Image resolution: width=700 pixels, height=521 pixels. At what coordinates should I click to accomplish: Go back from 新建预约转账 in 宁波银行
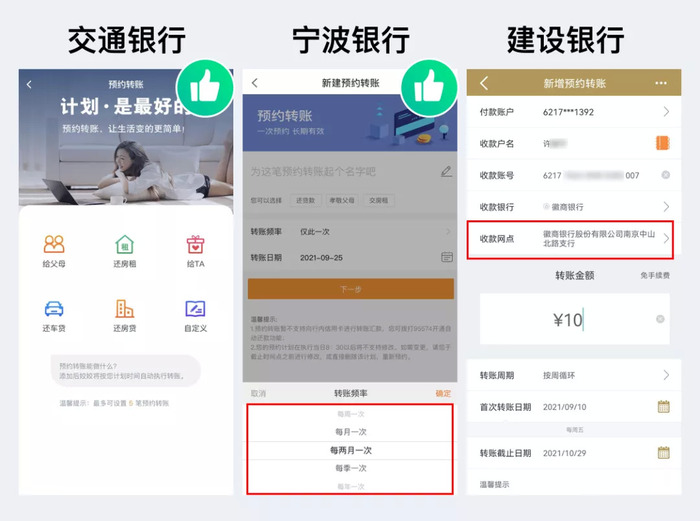(x=255, y=83)
